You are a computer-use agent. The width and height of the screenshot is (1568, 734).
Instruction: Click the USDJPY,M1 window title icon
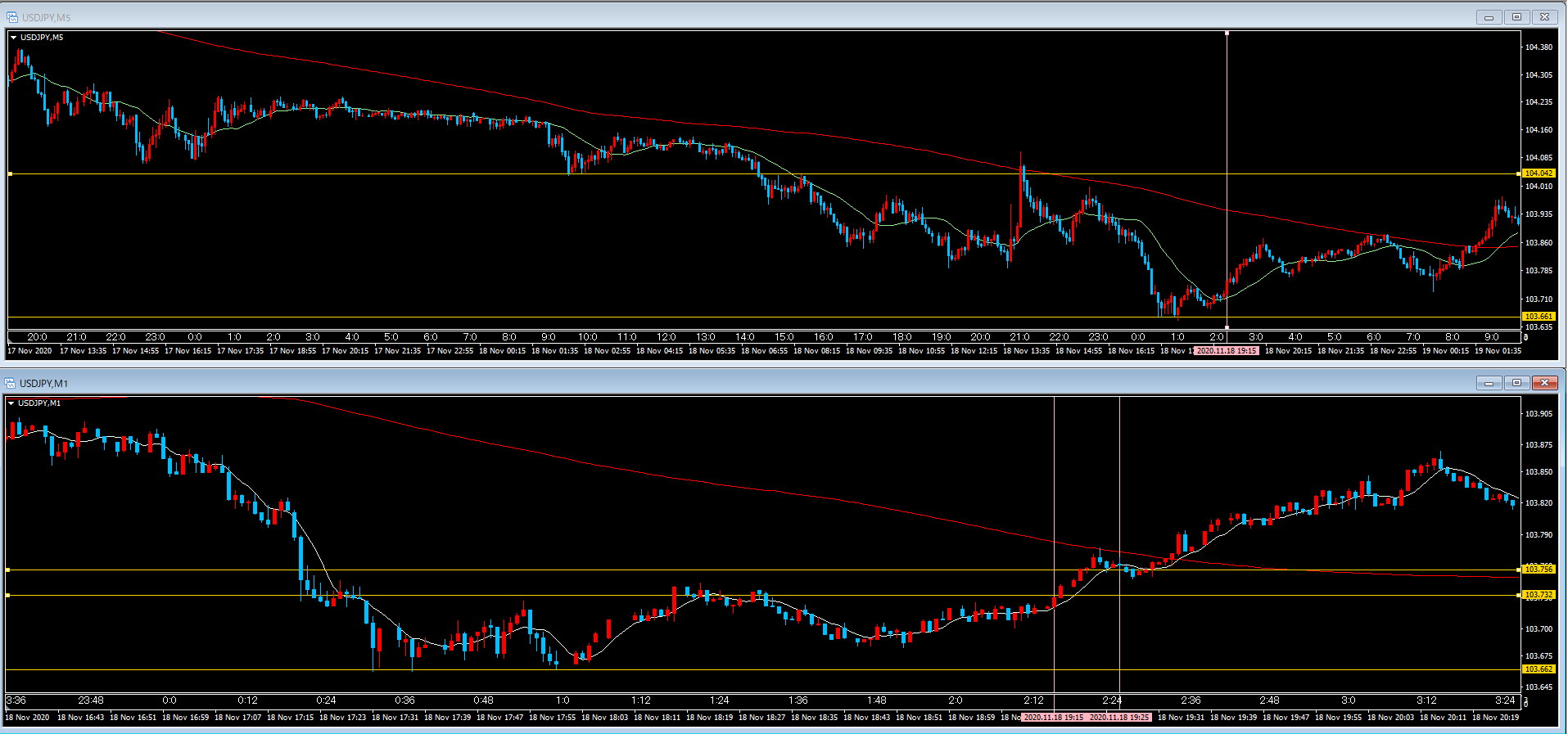click(x=10, y=383)
